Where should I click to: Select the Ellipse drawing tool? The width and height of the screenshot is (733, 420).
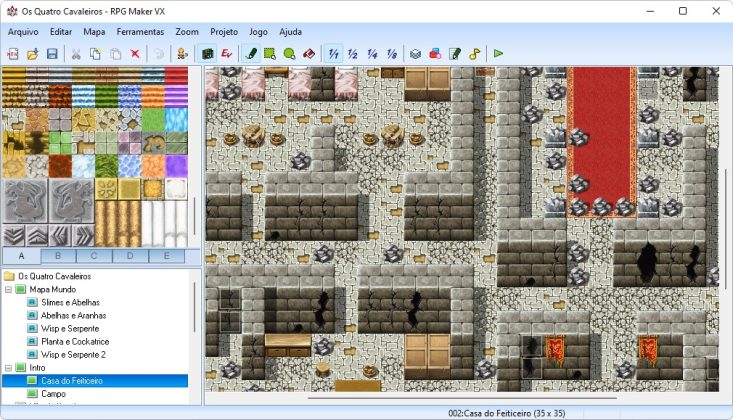tap(289, 54)
